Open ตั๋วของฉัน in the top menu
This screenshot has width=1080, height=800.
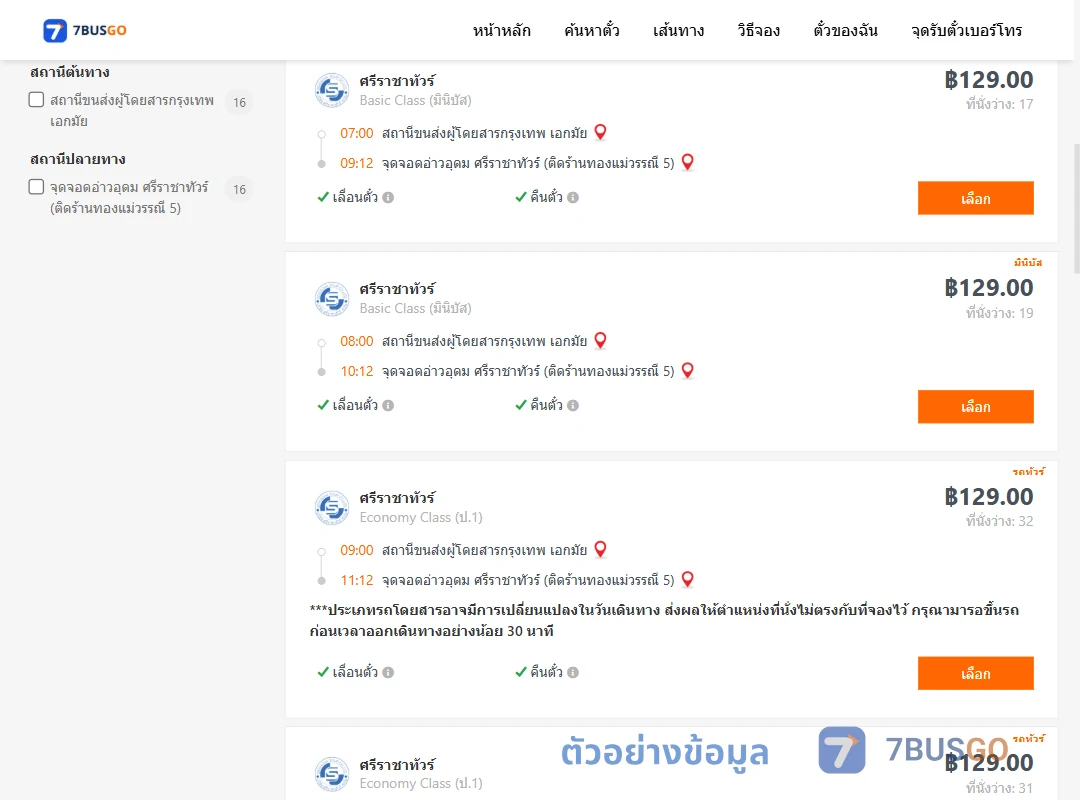tap(845, 30)
